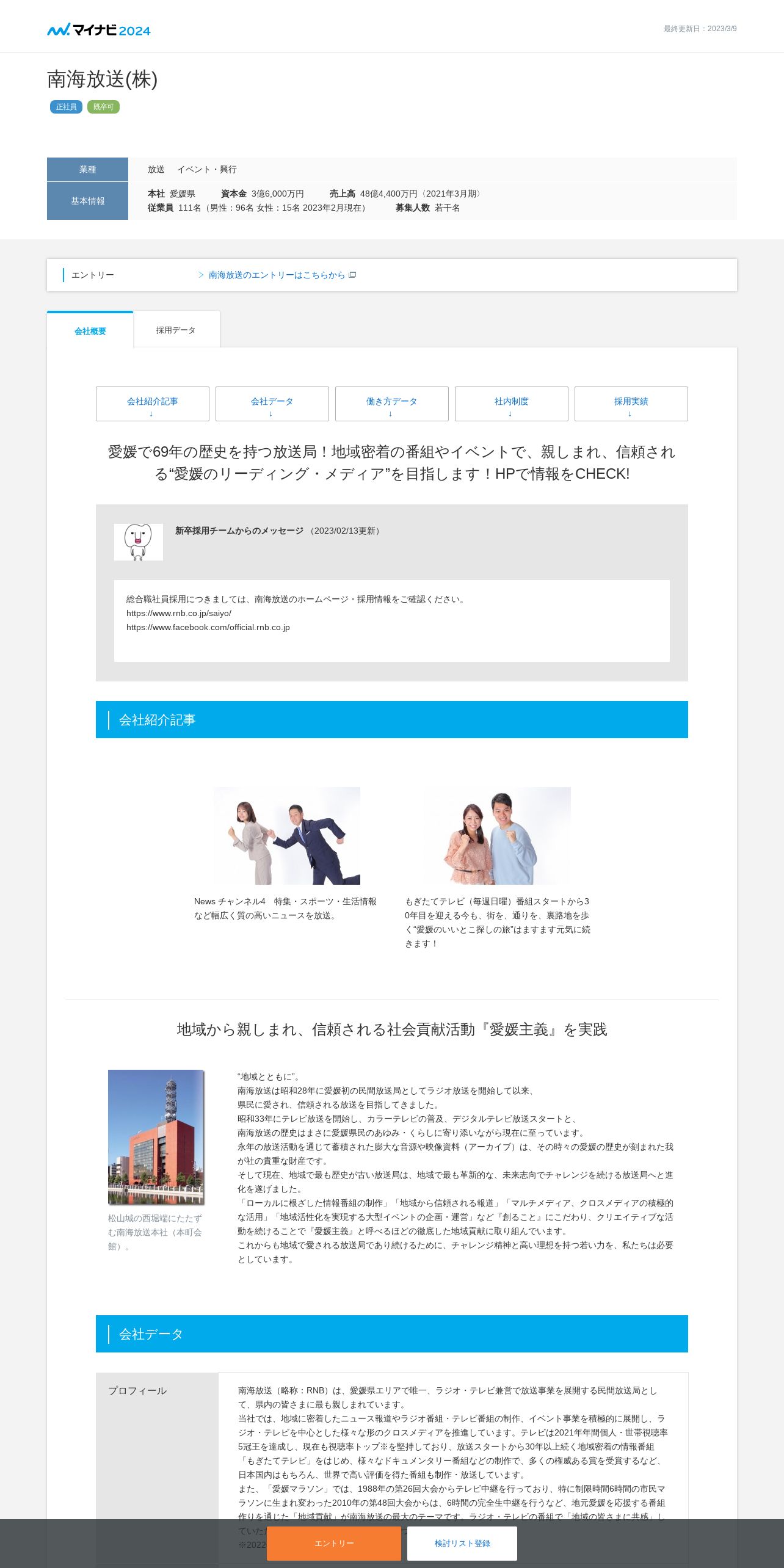The image size is (784, 1568).
Task: Open the News チャンネル4 photo
Action: pos(287,836)
